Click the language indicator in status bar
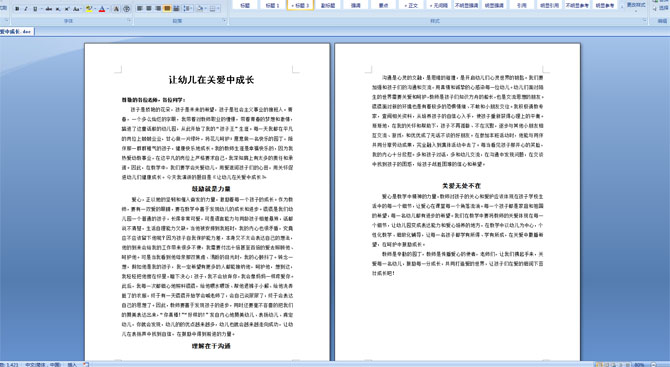 click(43, 364)
